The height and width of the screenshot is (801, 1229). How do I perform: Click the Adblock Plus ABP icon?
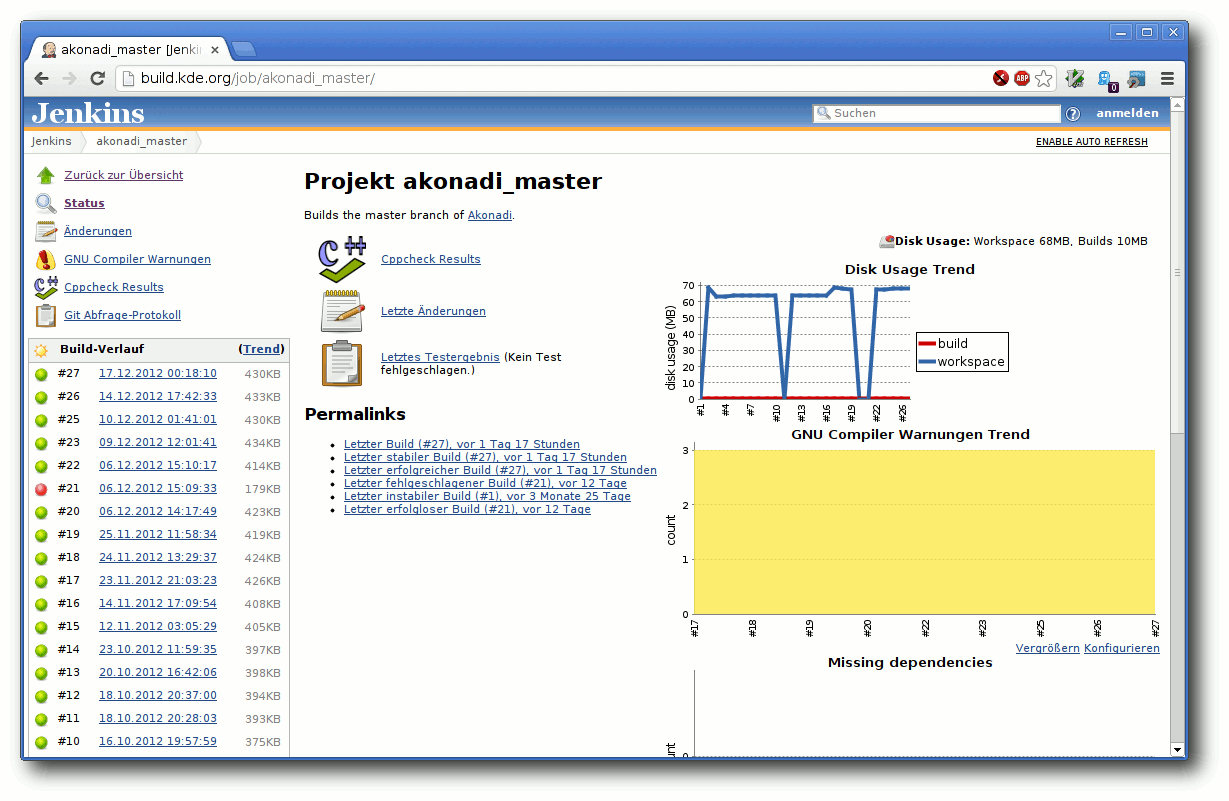pos(1022,78)
